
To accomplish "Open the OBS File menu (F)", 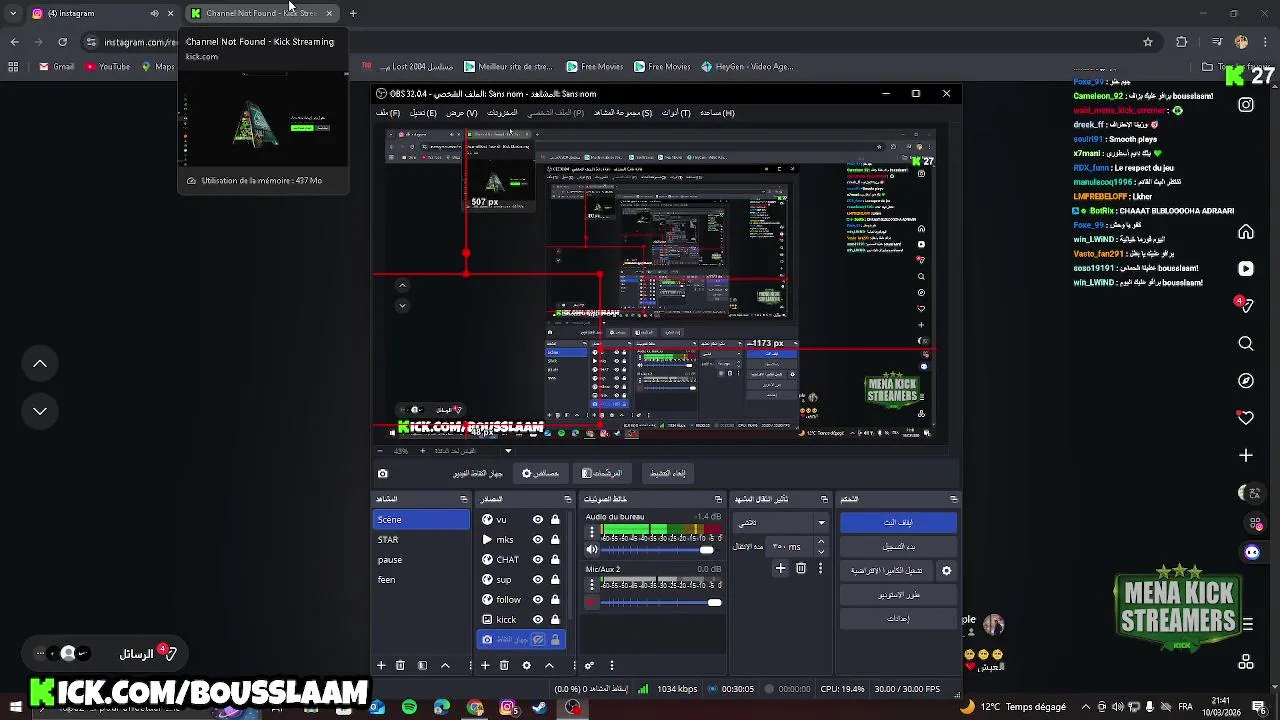I will coord(388,113).
